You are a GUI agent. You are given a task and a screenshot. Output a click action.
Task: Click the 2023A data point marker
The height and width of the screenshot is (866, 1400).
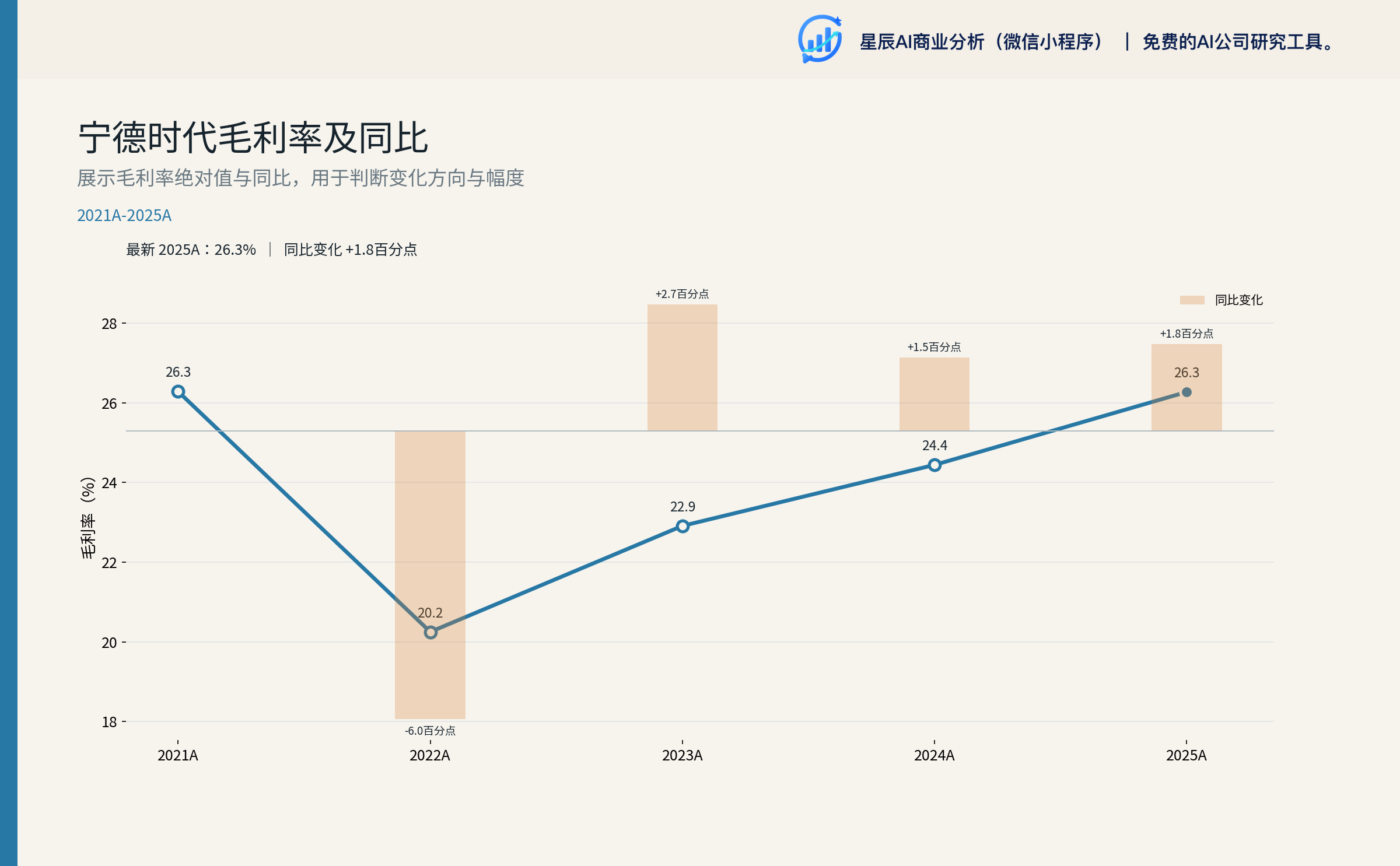tap(682, 526)
